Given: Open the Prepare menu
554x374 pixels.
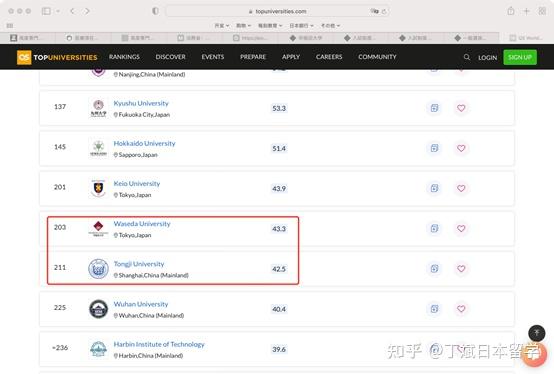Looking at the screenshot, I should [253, 57].
